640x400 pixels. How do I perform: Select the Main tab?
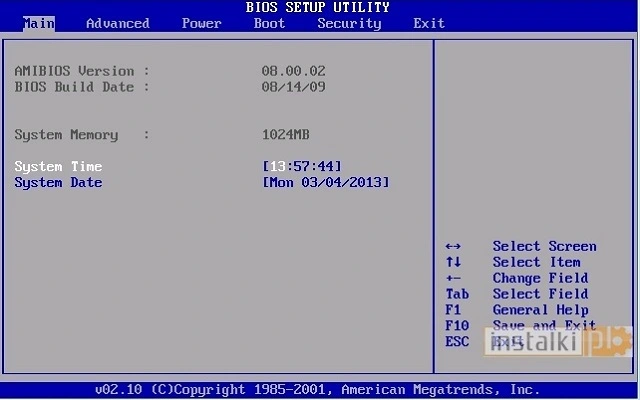(x=39, y=23)
